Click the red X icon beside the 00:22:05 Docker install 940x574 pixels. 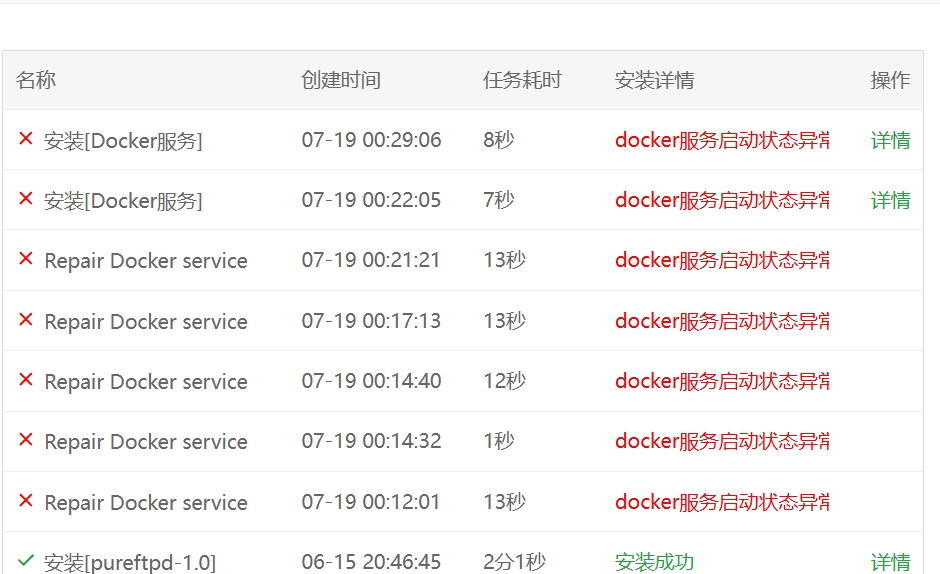click(26, 199)
